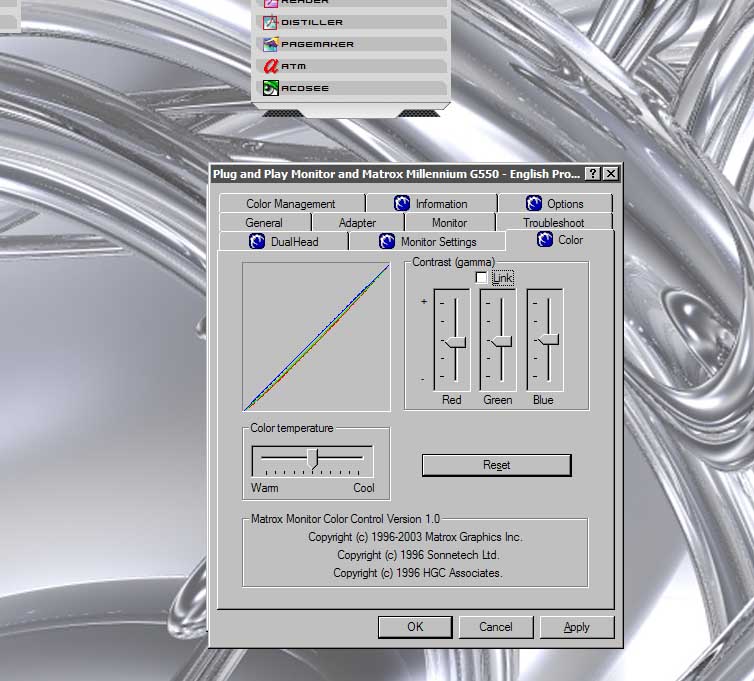The width and height of the screenshot is (754, 681).
Task: Open the Adapter tab
Action: (357, 223)
